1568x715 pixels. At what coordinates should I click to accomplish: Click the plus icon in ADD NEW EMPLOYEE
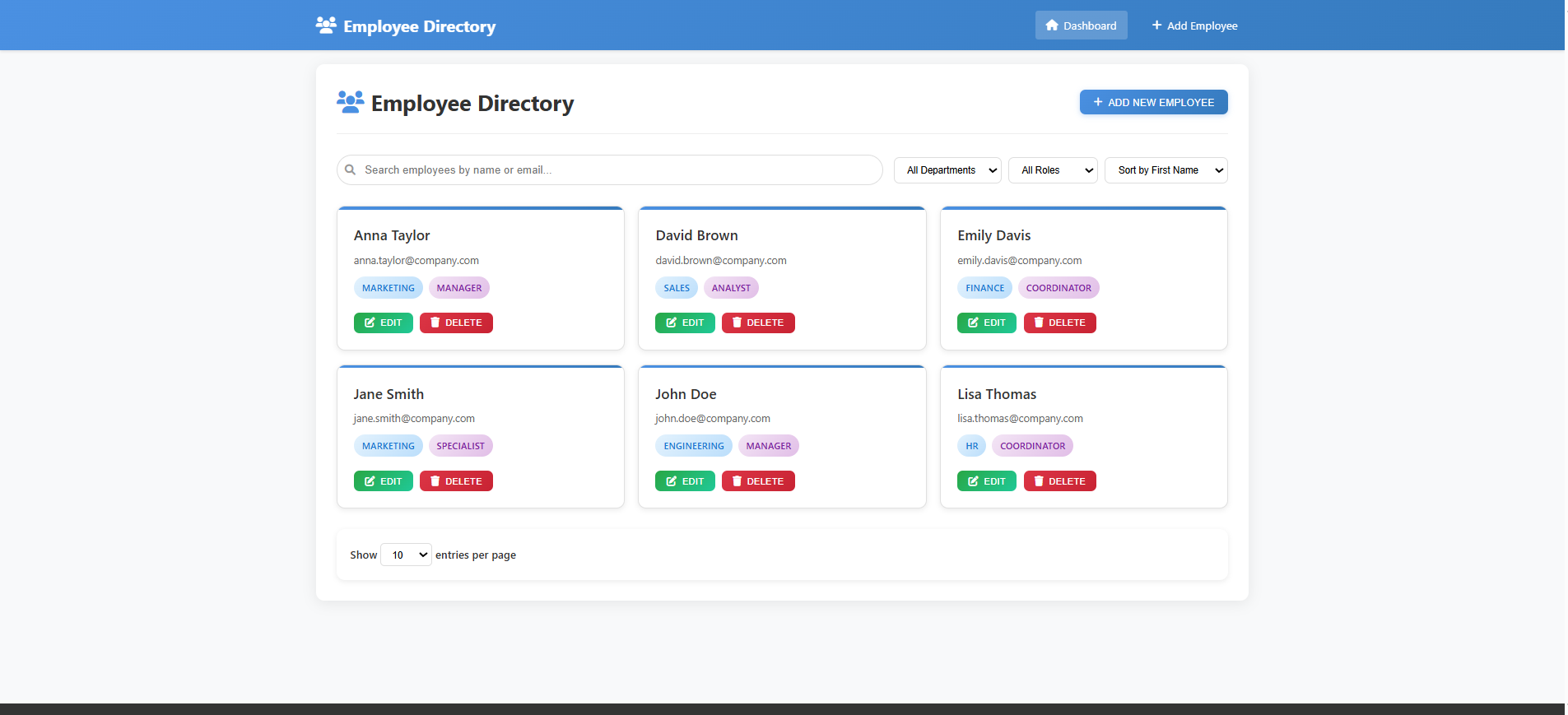(x=1098, y=102)
